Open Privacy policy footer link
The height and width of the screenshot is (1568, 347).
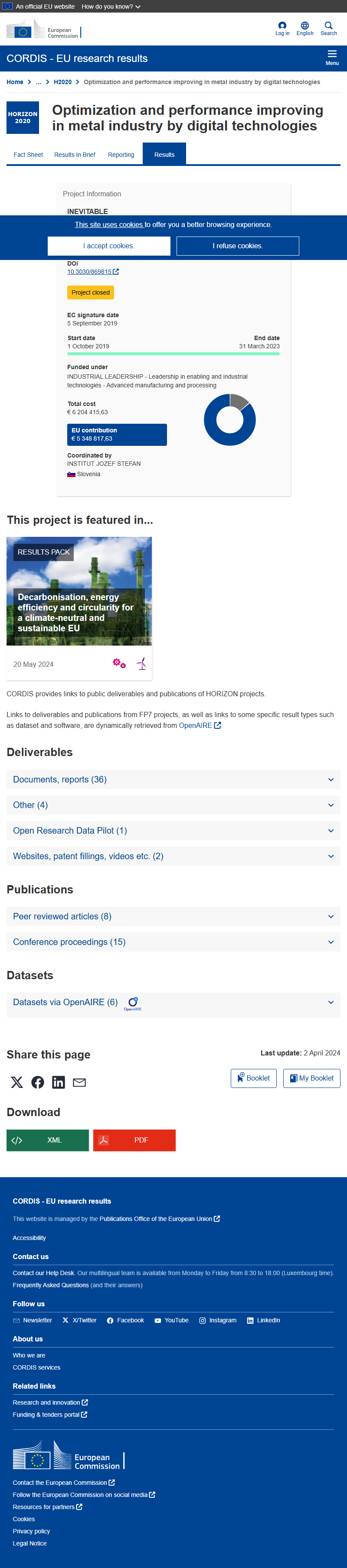point(31,1532)
